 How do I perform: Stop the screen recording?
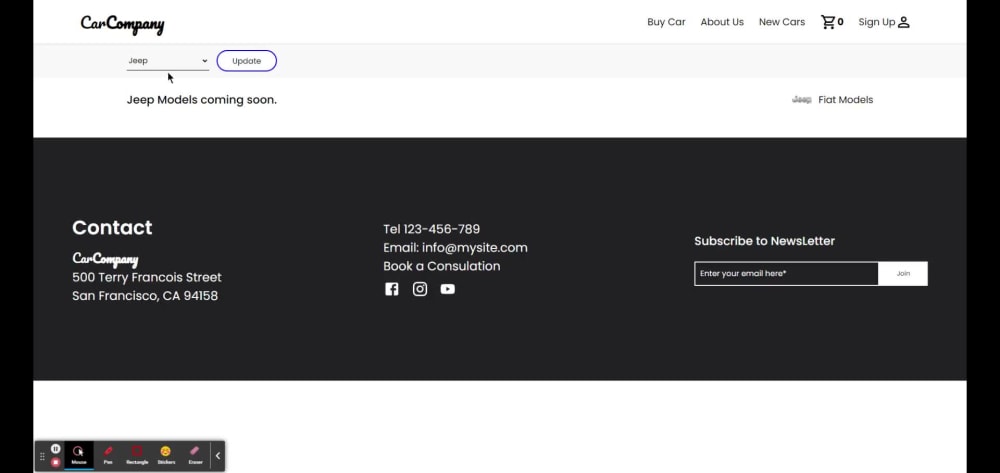(55, 462)
